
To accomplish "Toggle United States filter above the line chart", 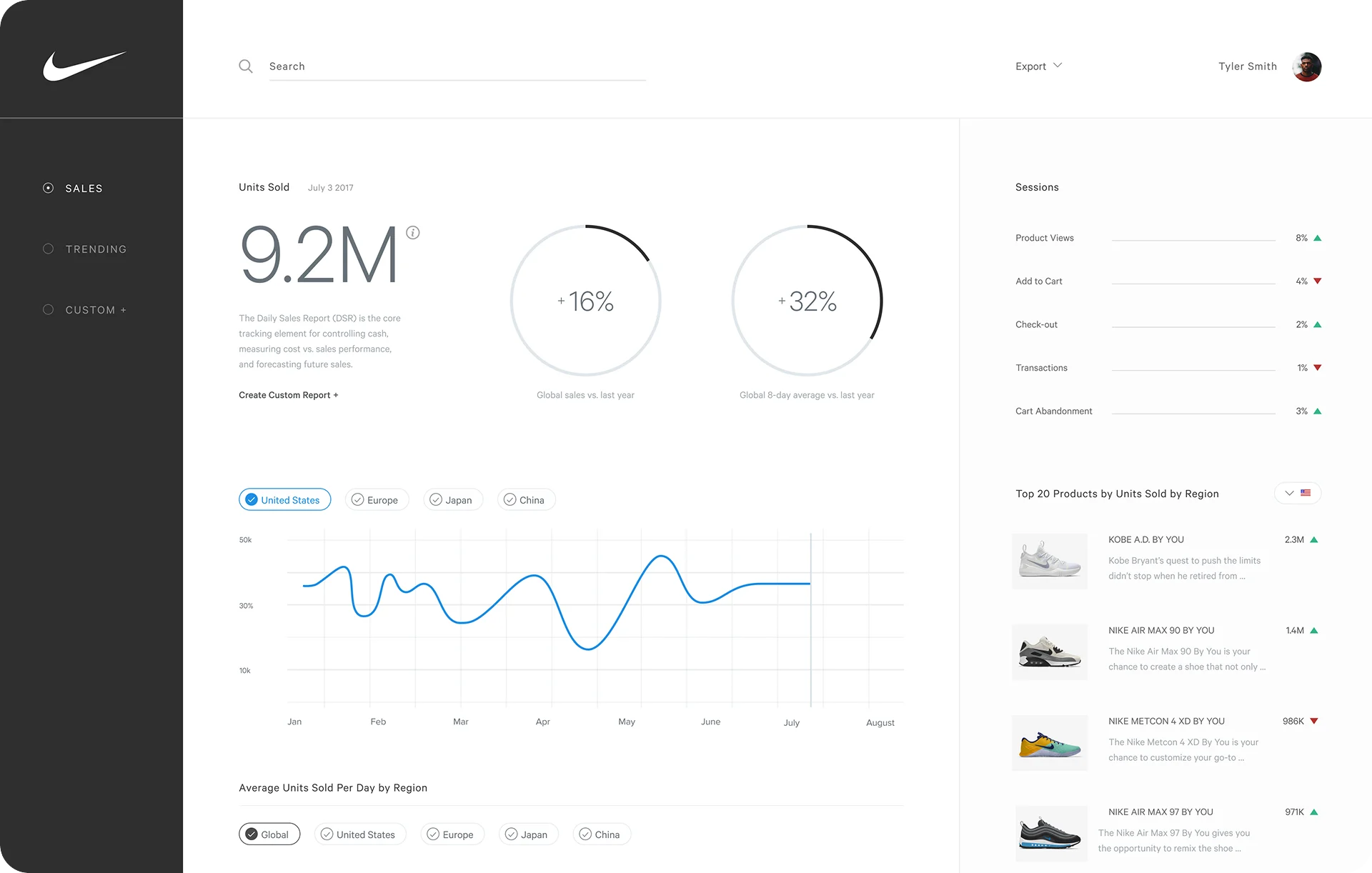I will click(284, 499).
